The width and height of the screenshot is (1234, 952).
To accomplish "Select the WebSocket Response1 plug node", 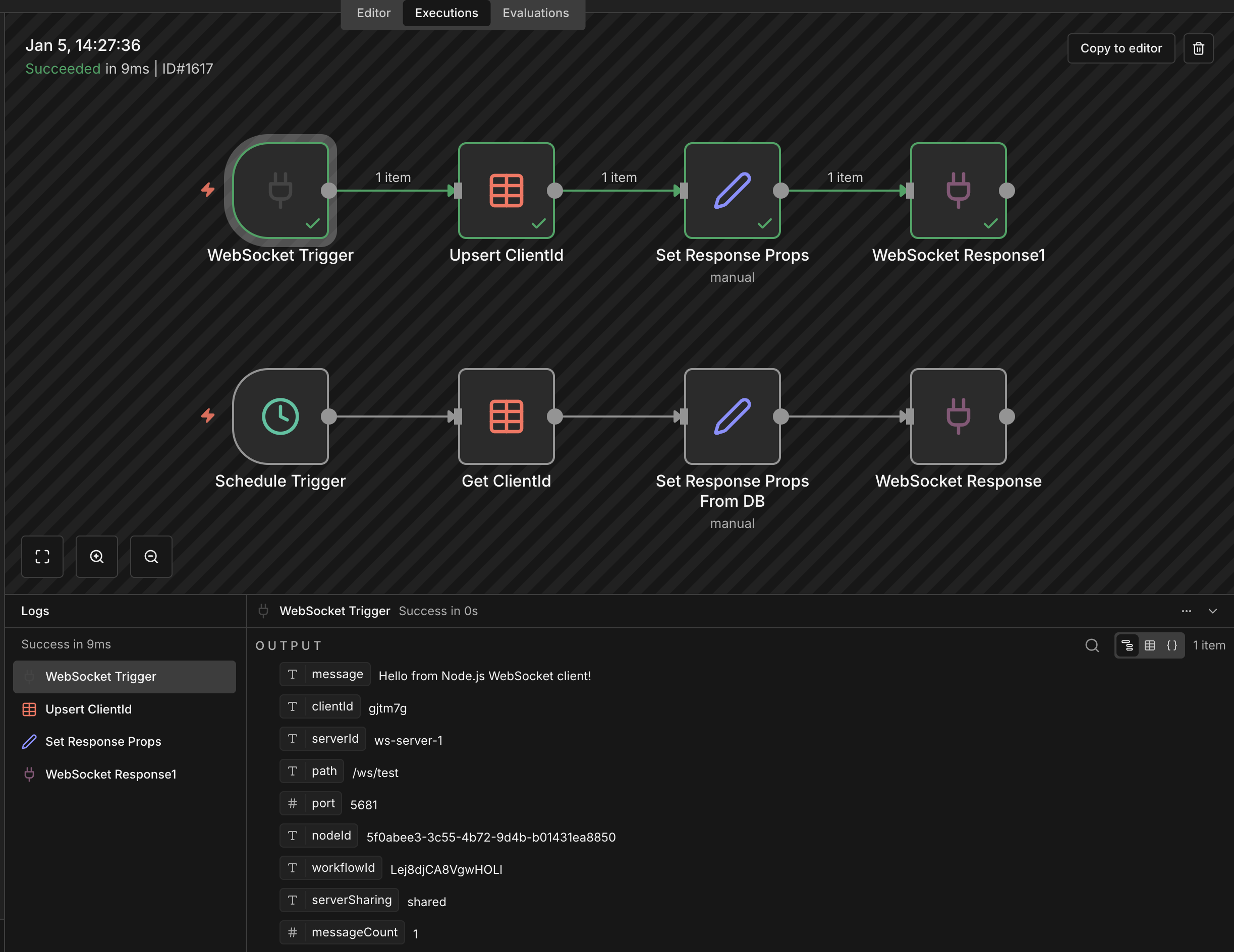I will [958, 191].
